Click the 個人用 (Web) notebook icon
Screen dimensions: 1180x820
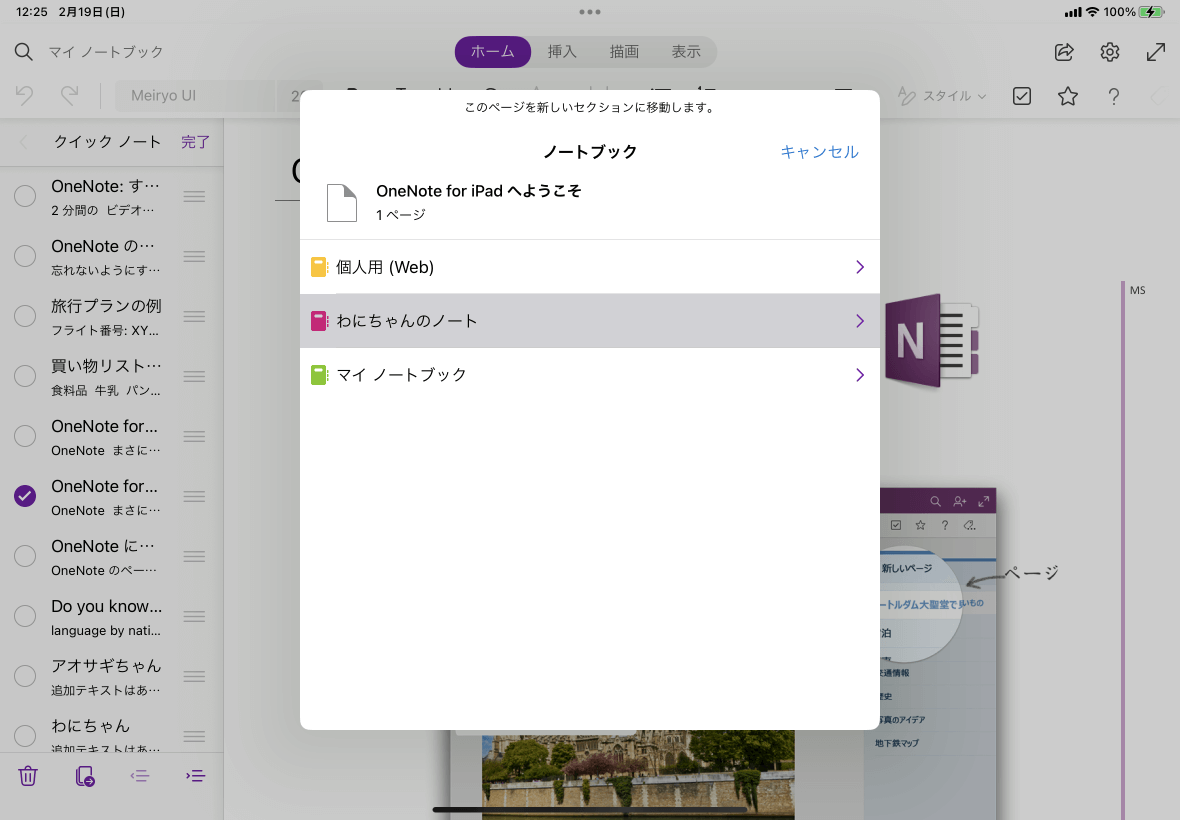point(319,267)
